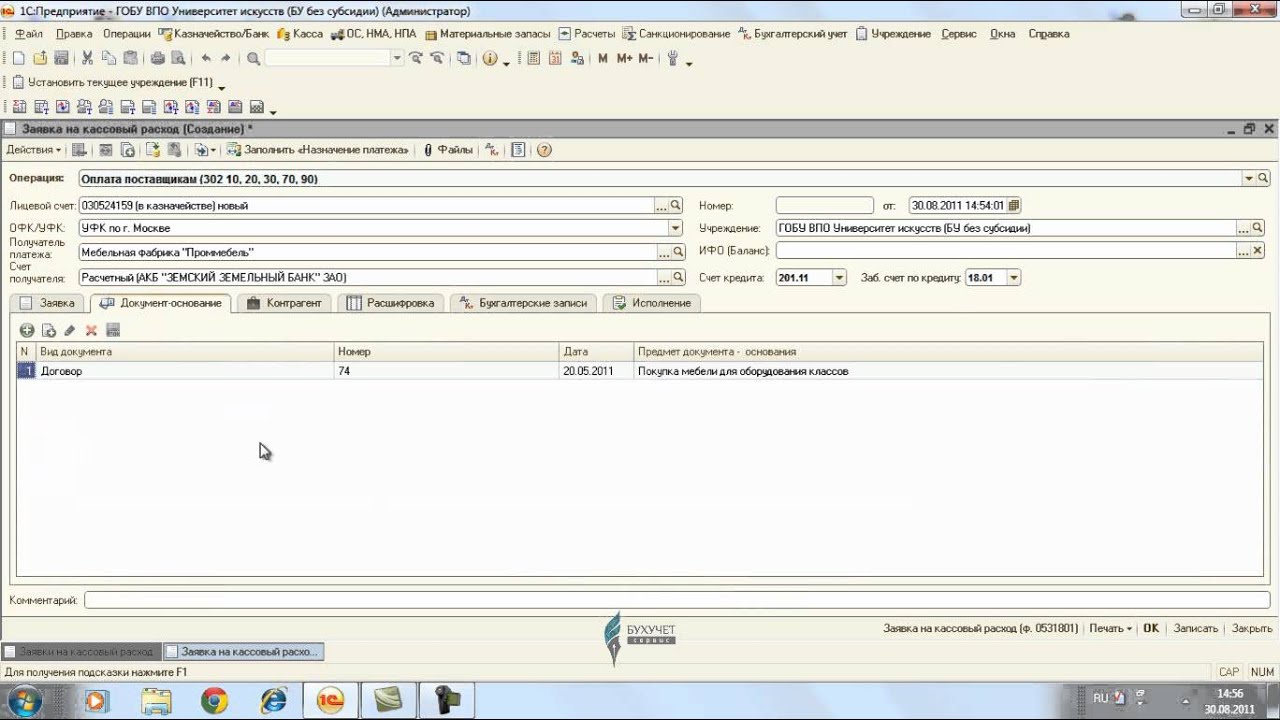Click the magnifier next to Получатель платежа field
The height and width of the screenshot is (720, 1280).
click(678, 252)
